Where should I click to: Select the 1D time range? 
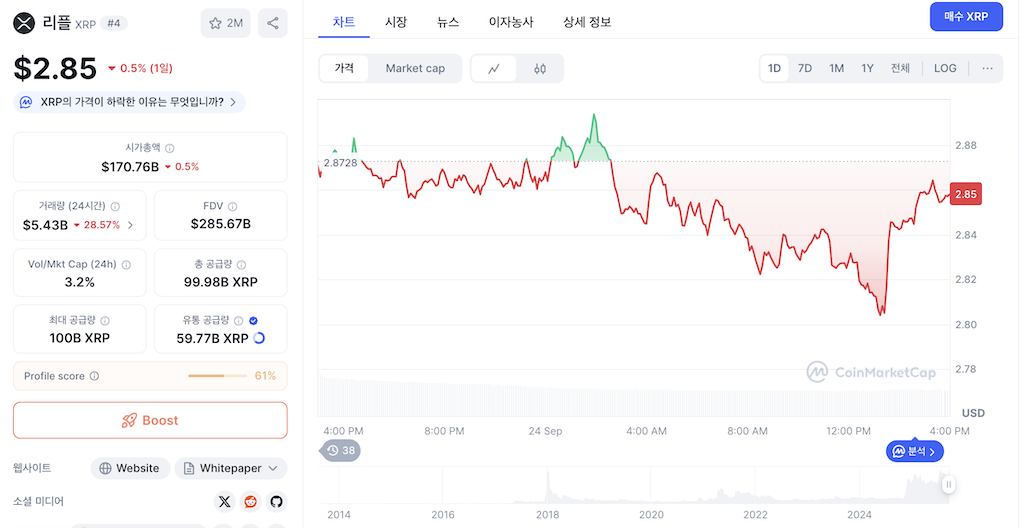coord(774,68)
